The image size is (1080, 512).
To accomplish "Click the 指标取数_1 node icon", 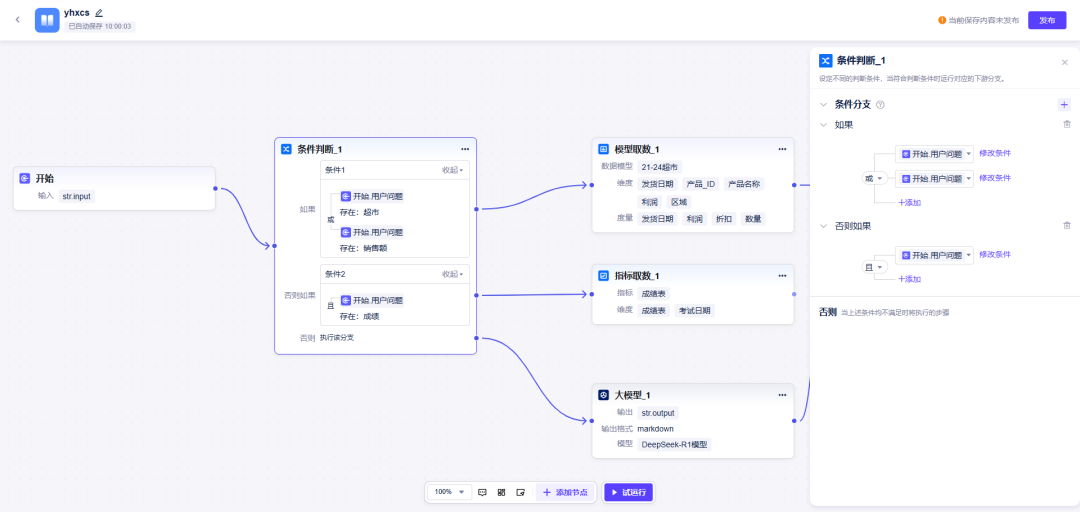I will pos(603,276).
